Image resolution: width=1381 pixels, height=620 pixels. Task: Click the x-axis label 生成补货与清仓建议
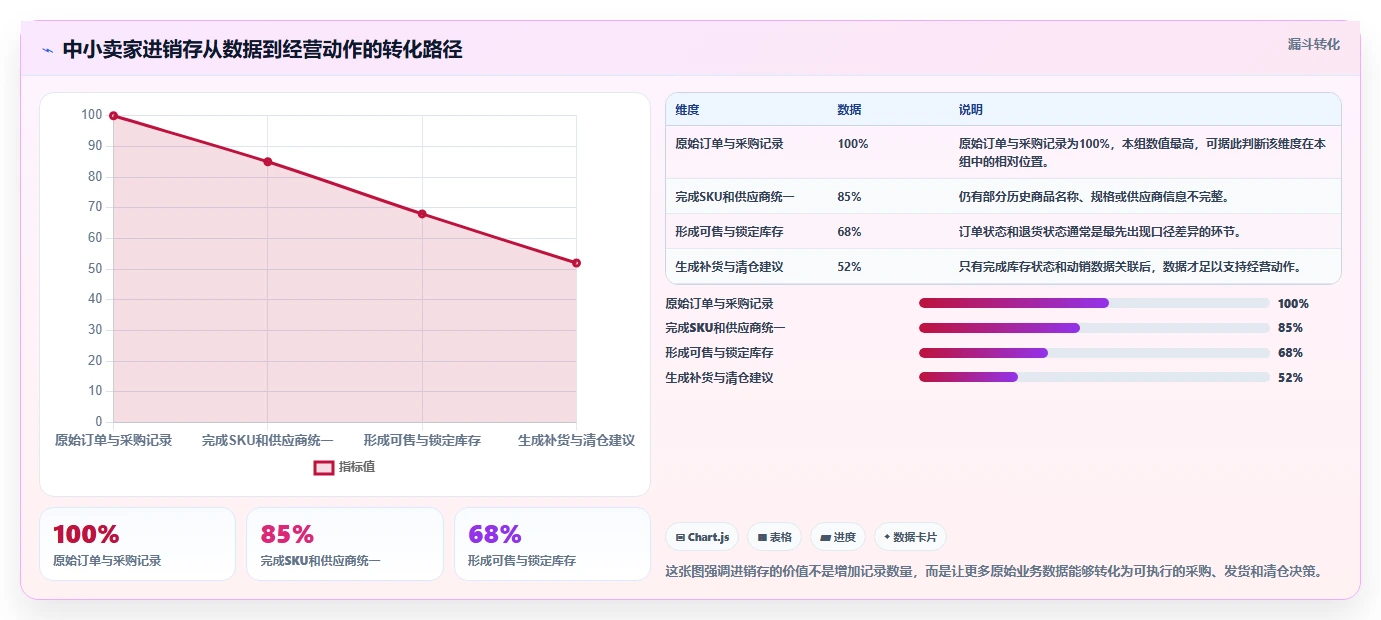click(576, 440)
